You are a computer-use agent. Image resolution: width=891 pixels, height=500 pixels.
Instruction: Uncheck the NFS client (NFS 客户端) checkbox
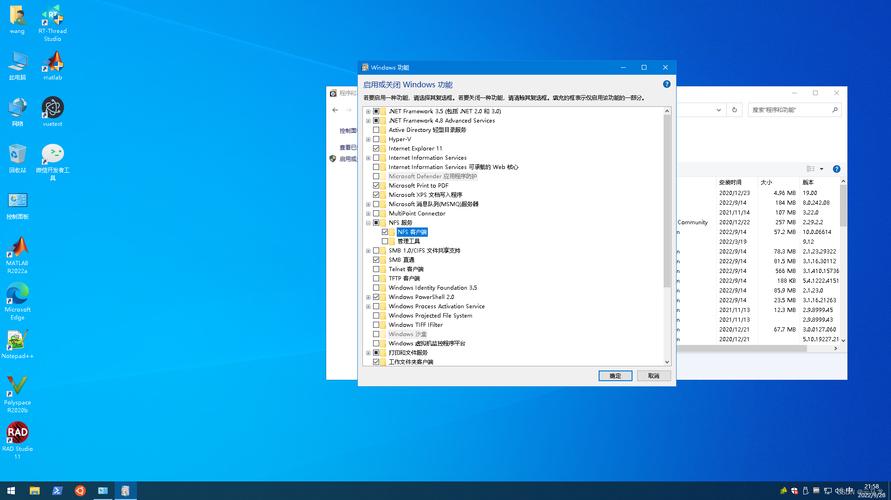[385, 232]
